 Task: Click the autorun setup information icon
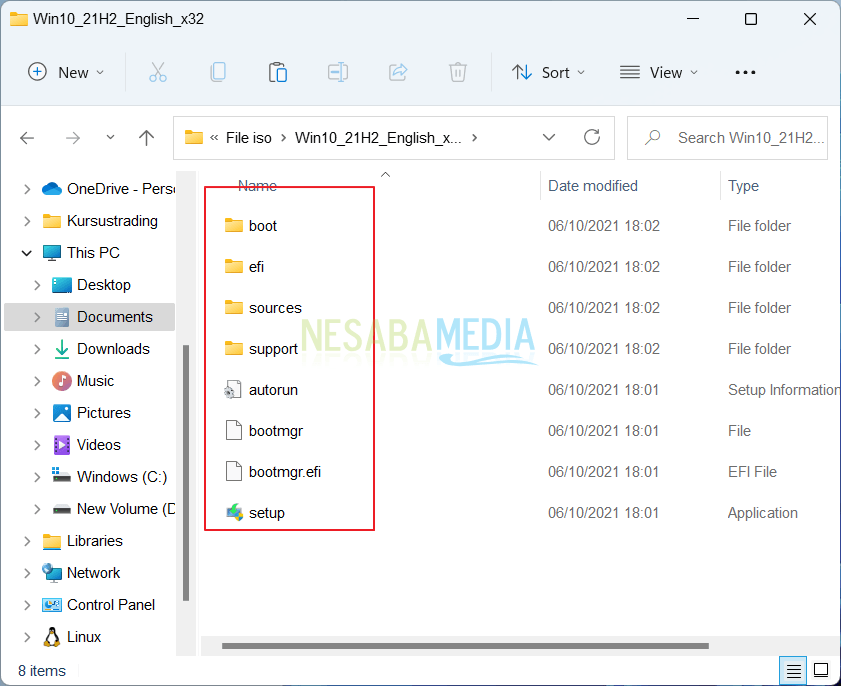coord(233,389)
